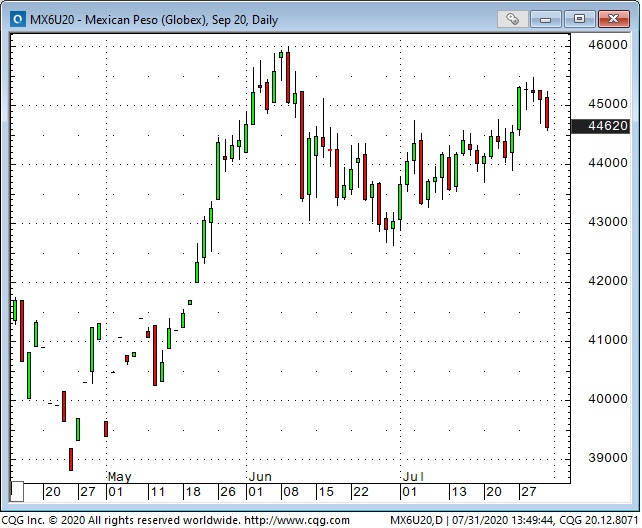Viewport: 642px width, 528px height.
Task: Click the date label 11 in May
Action: (157, 492)
